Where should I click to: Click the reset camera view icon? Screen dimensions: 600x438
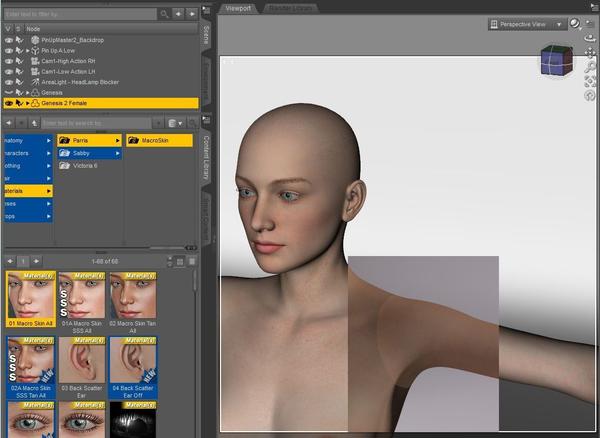click(590, 95)
